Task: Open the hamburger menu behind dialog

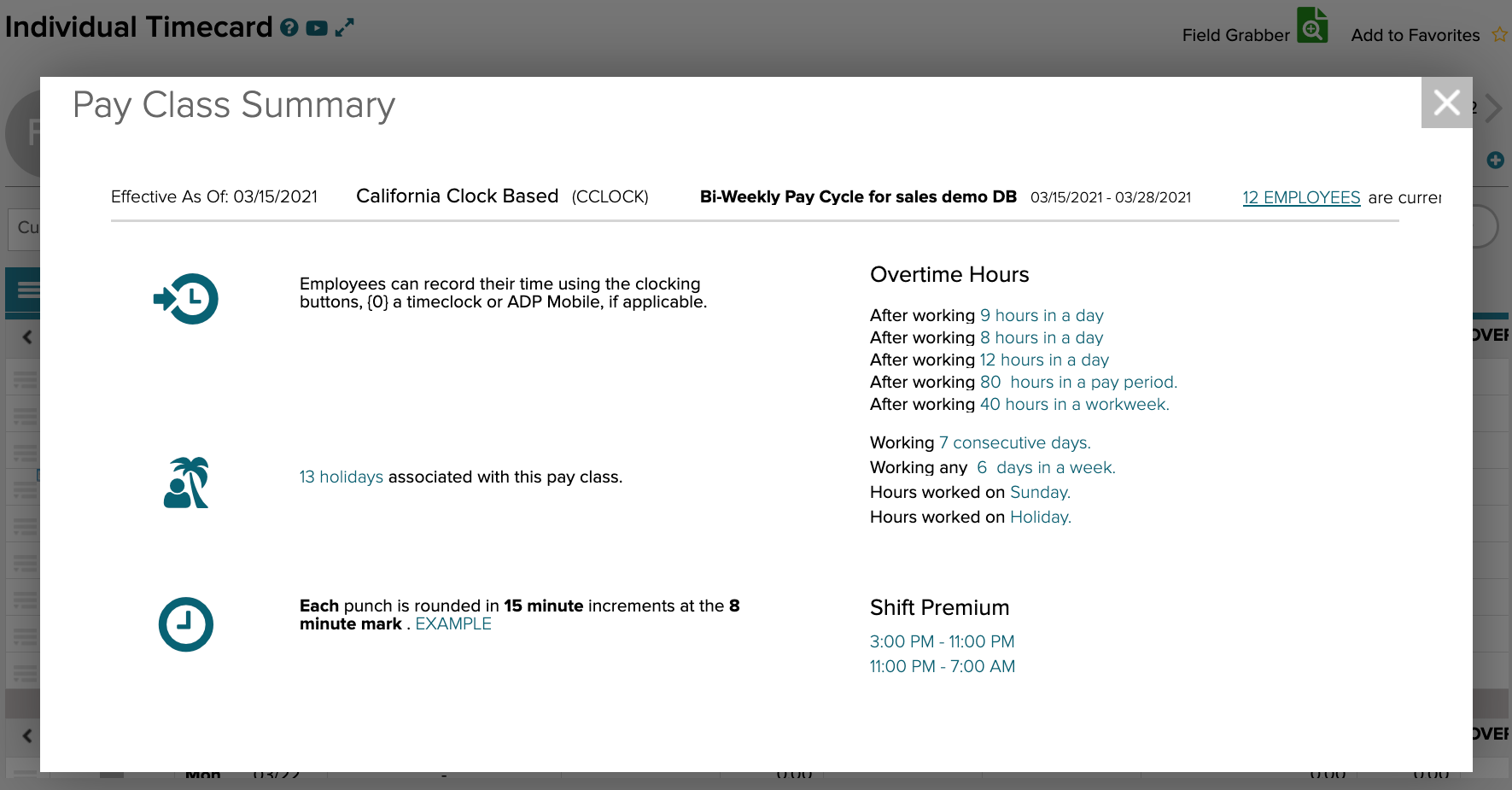Action: point(27,290)
